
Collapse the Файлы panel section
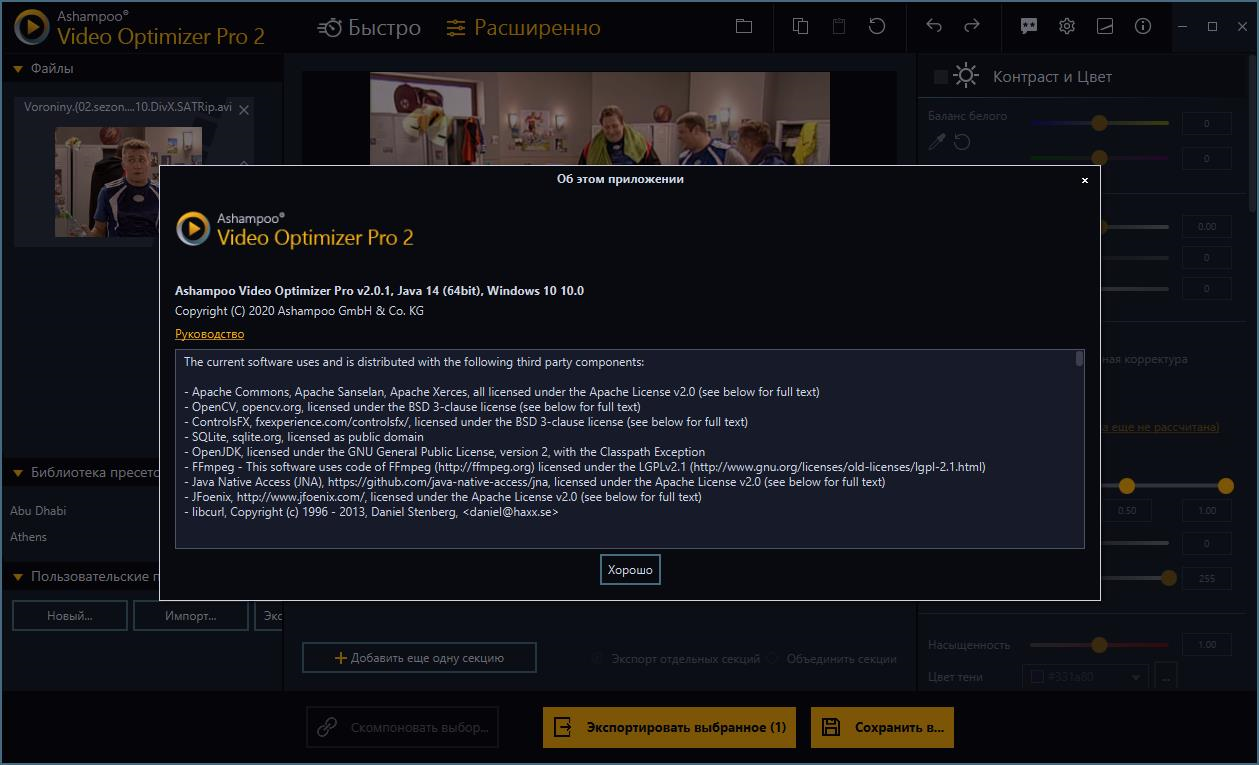click(18, 69)
